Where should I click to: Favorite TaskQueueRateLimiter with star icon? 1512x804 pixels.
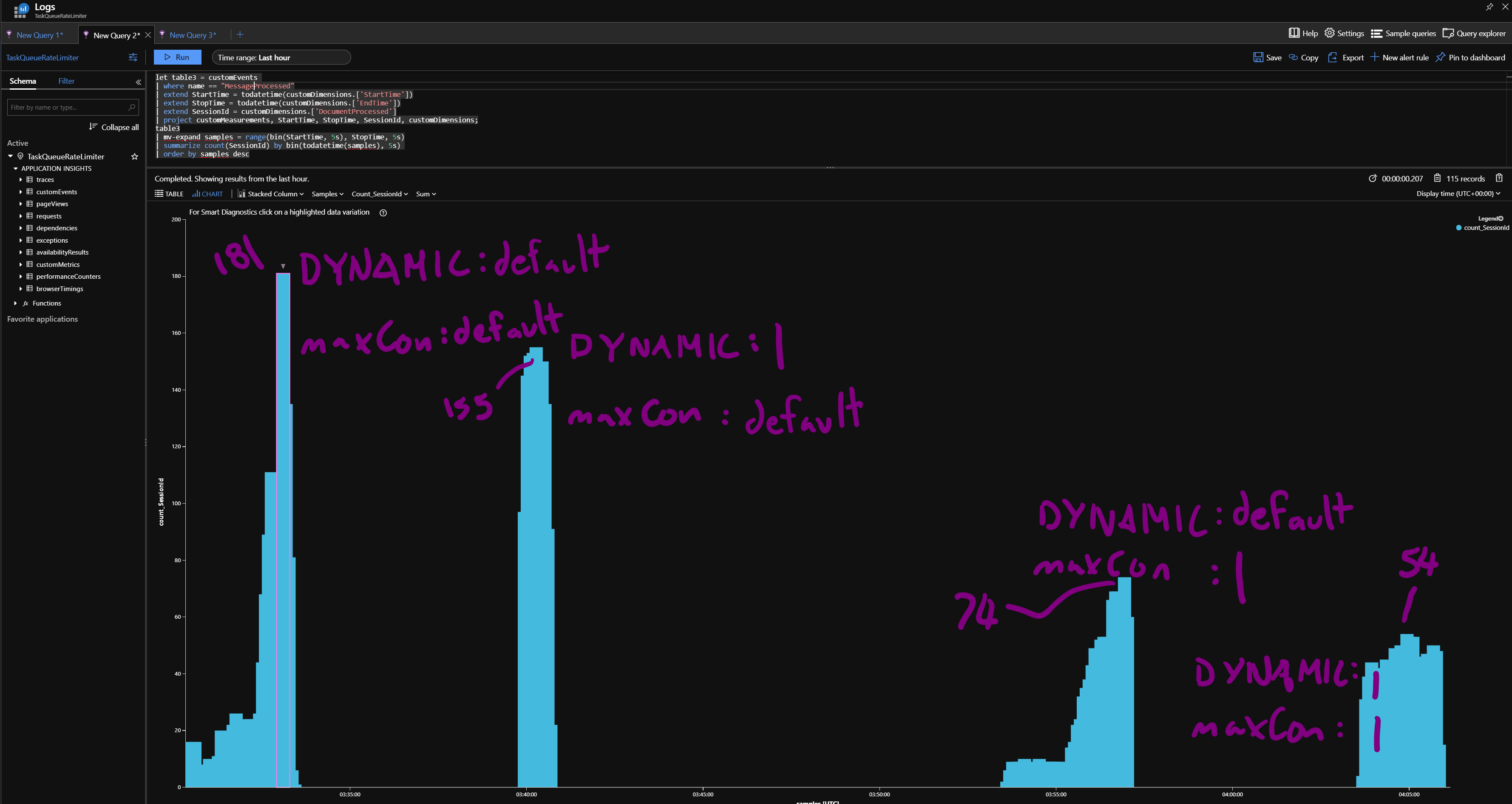[x=134, y=157]
